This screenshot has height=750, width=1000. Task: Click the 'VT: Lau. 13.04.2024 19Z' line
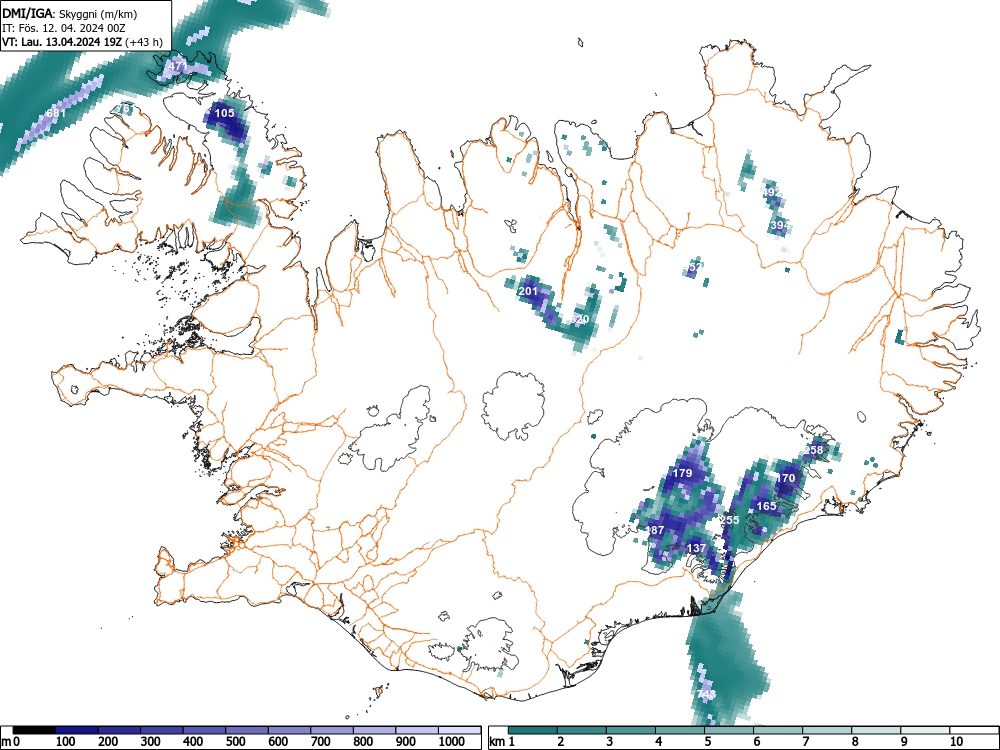pos(62,42)
